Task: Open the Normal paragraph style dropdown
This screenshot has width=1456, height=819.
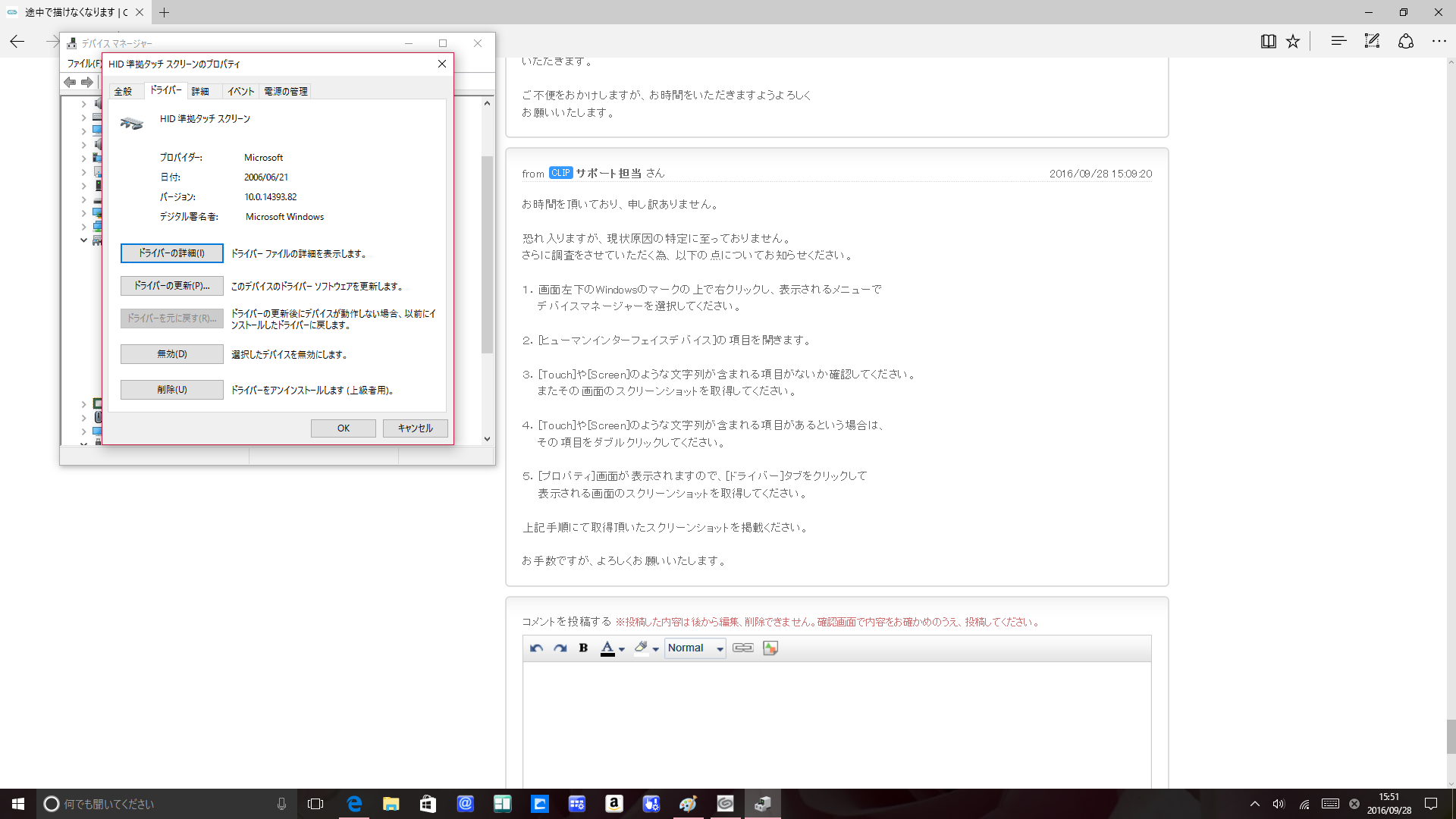Action: 695,648
